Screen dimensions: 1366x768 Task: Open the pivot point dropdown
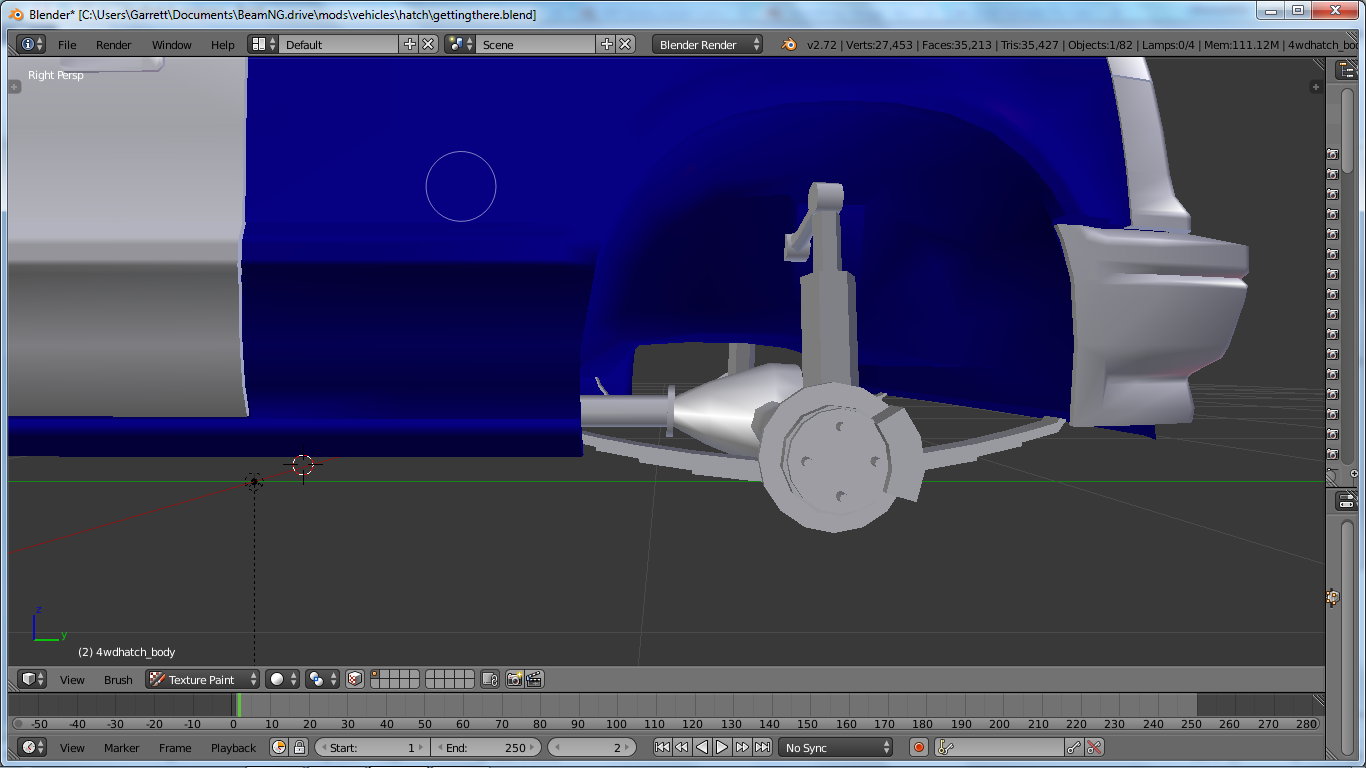click(322, 679)
